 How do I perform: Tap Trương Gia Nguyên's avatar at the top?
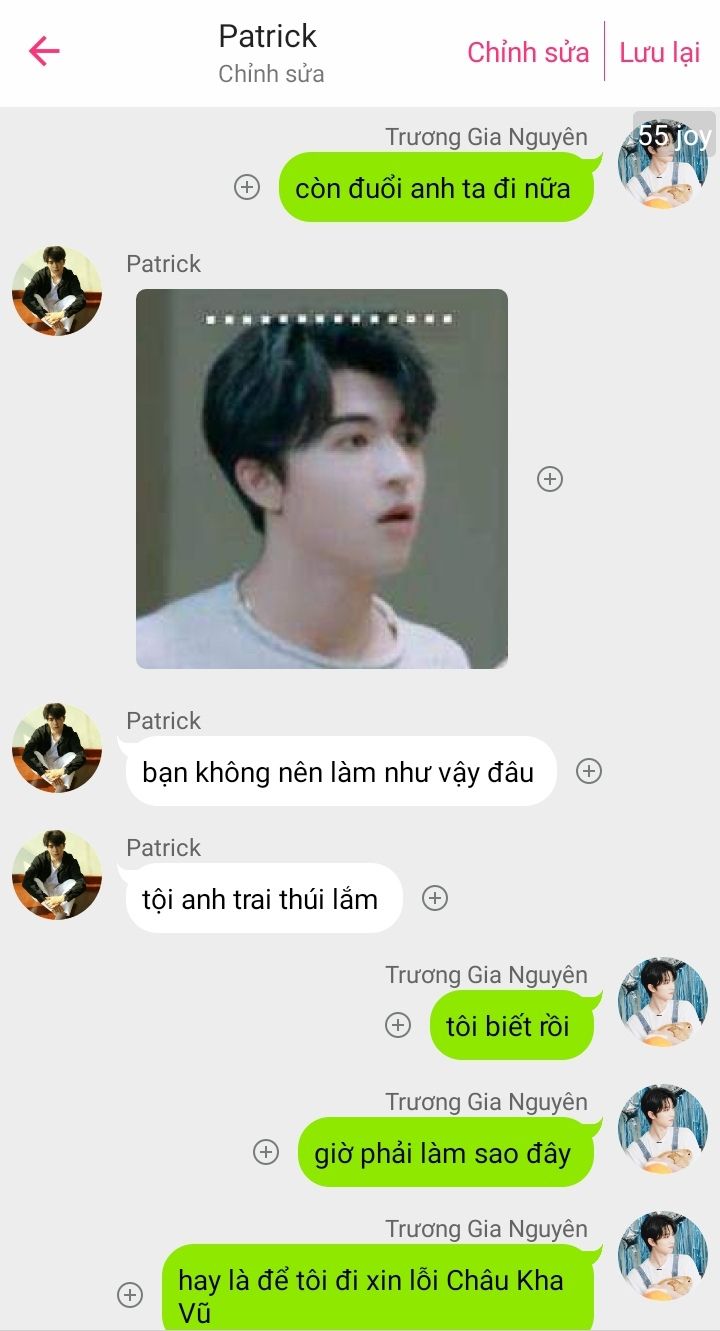click(662, 164)
